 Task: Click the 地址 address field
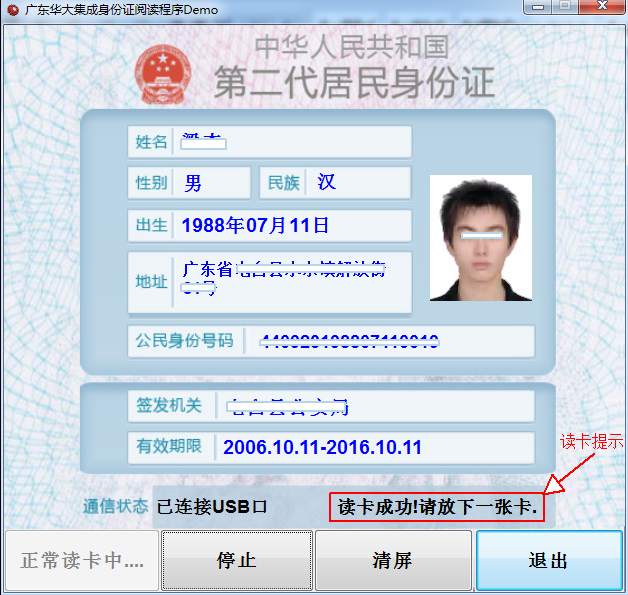pyautogui.click(x=291, y=281)
